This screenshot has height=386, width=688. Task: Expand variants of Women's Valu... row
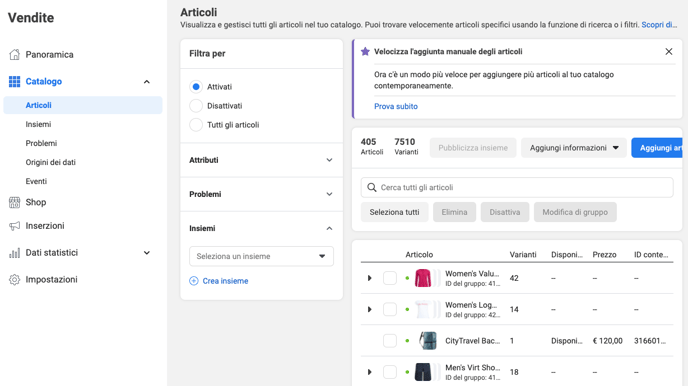[369, 278]
